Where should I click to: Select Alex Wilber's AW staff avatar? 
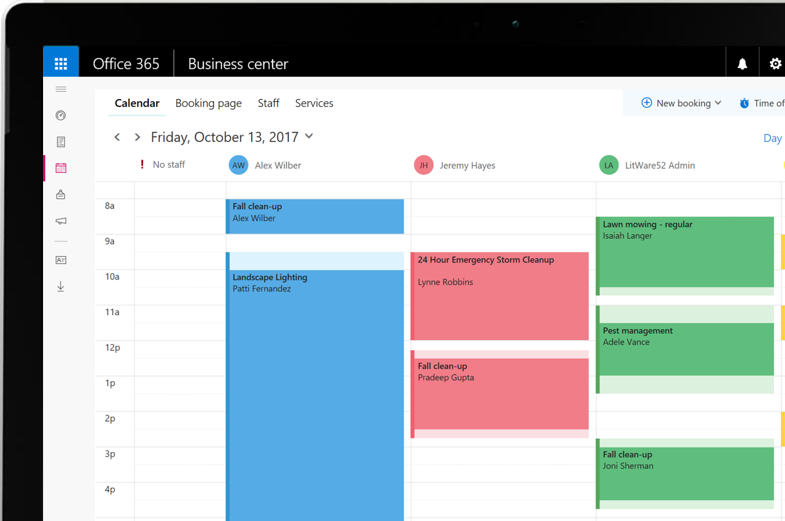[238, 165]
